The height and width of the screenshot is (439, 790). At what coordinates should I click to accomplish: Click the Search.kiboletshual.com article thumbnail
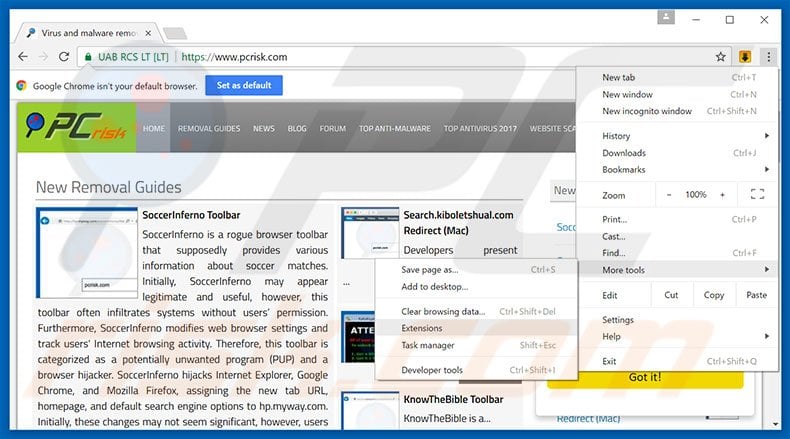tap(370, 232)
